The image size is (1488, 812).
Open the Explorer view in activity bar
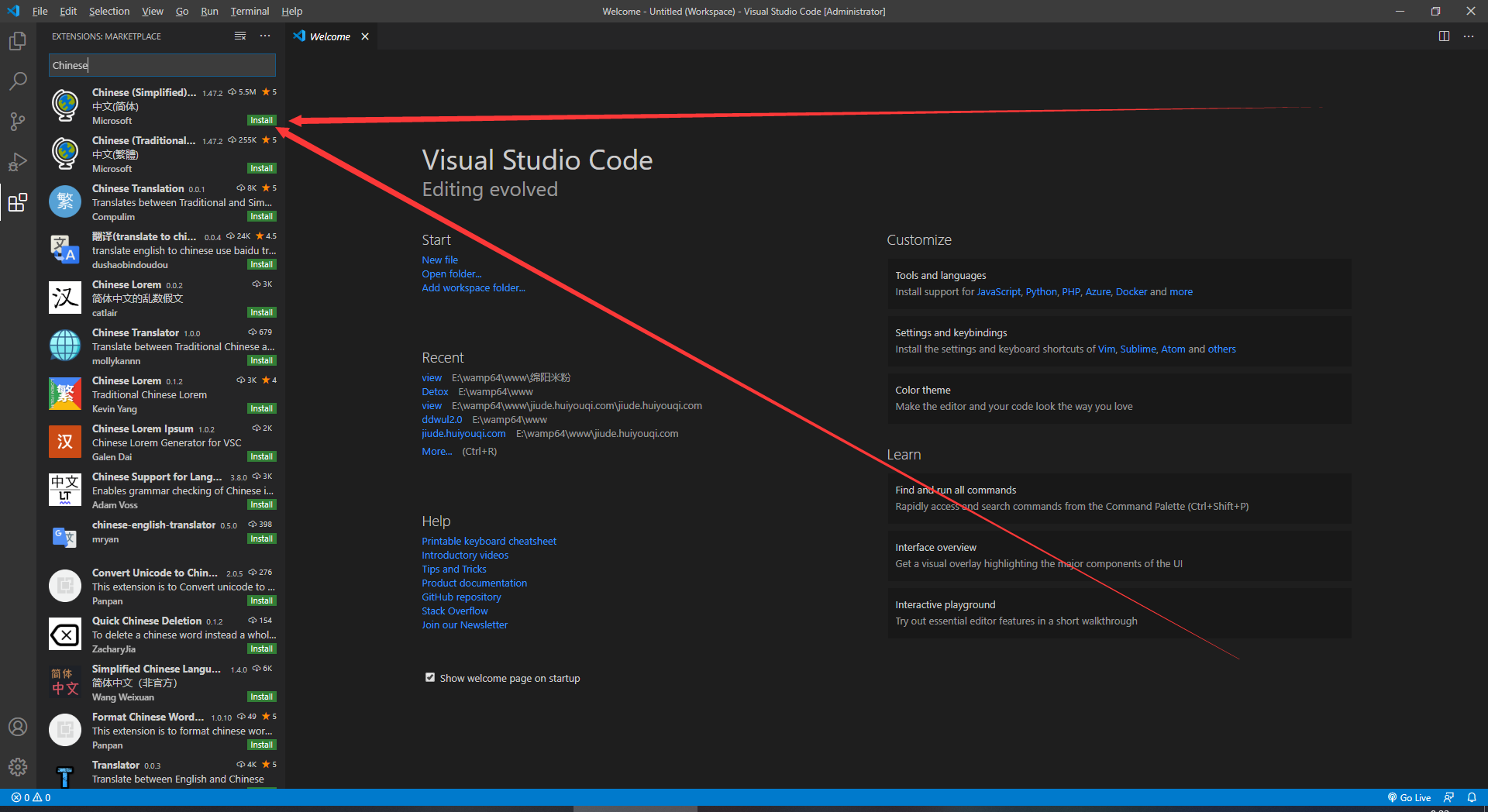click(x=18, y=41)
